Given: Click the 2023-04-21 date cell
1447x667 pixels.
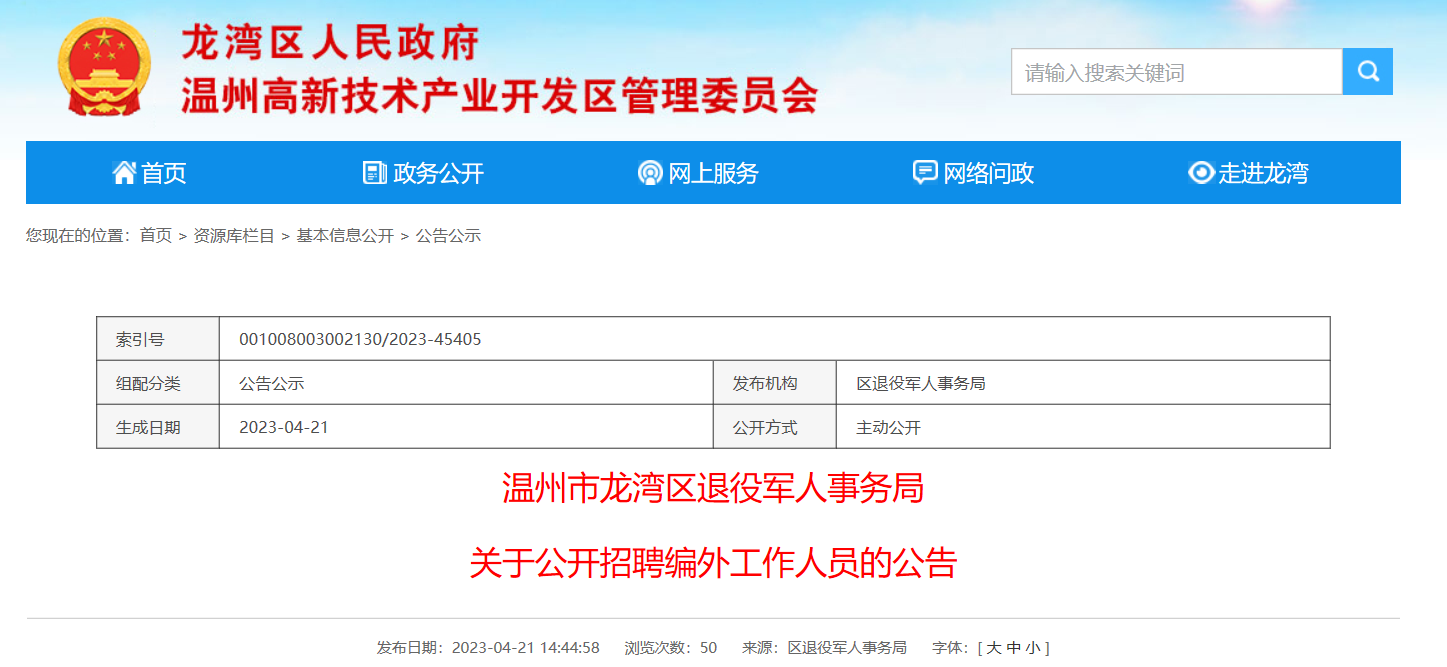Looking at the screenshot, I should click(x=284, y=427).
